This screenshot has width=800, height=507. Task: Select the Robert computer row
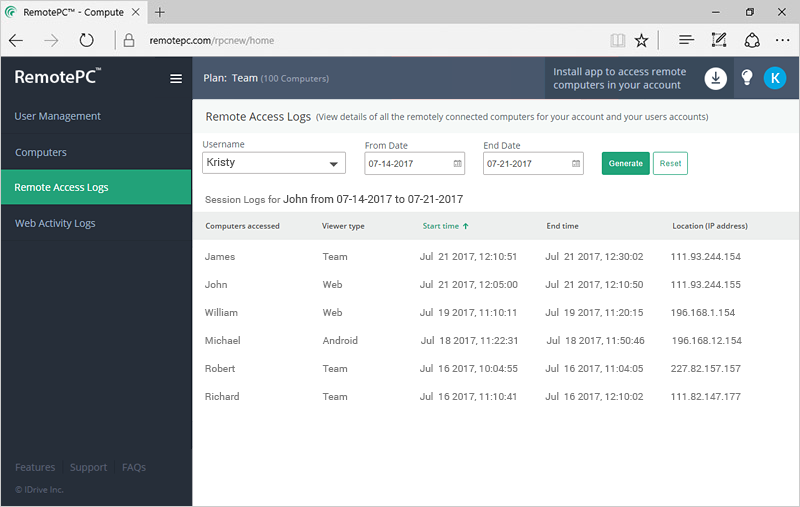[495, 369]
